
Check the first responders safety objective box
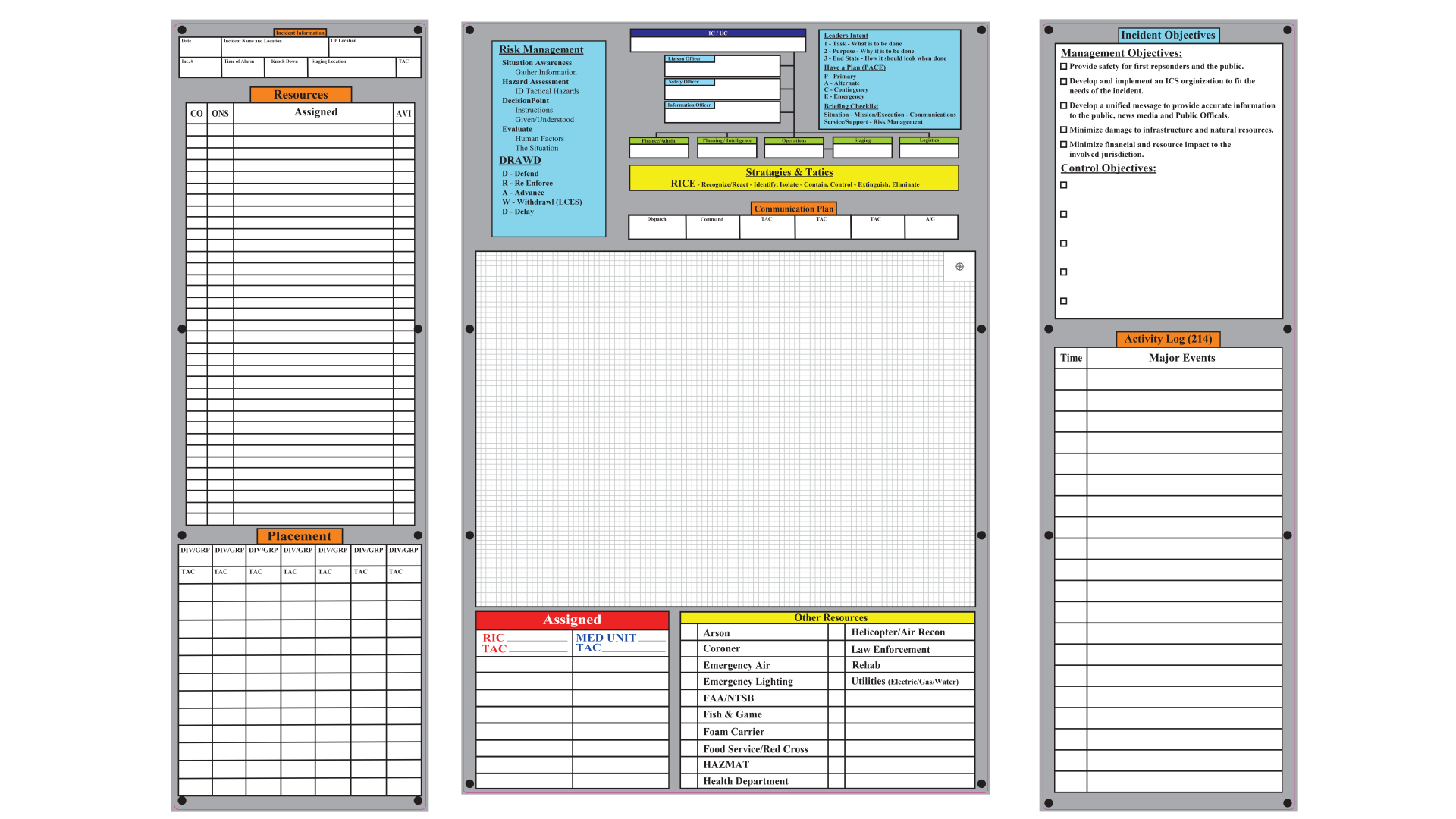tap(1063, 67)
